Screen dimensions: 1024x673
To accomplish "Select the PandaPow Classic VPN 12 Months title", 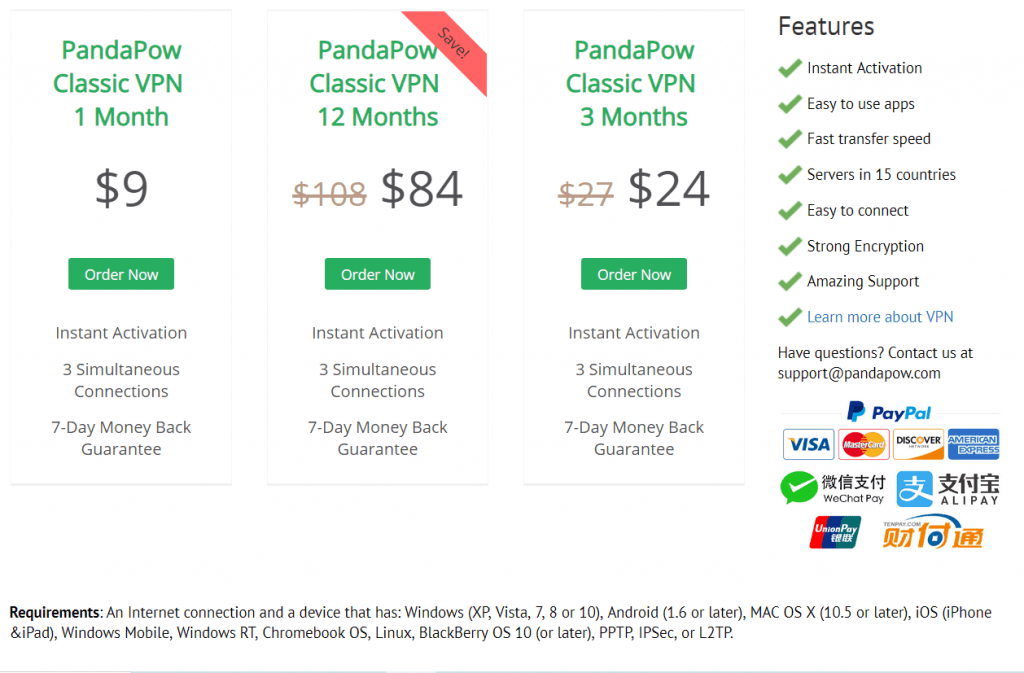I will [376, 84].
